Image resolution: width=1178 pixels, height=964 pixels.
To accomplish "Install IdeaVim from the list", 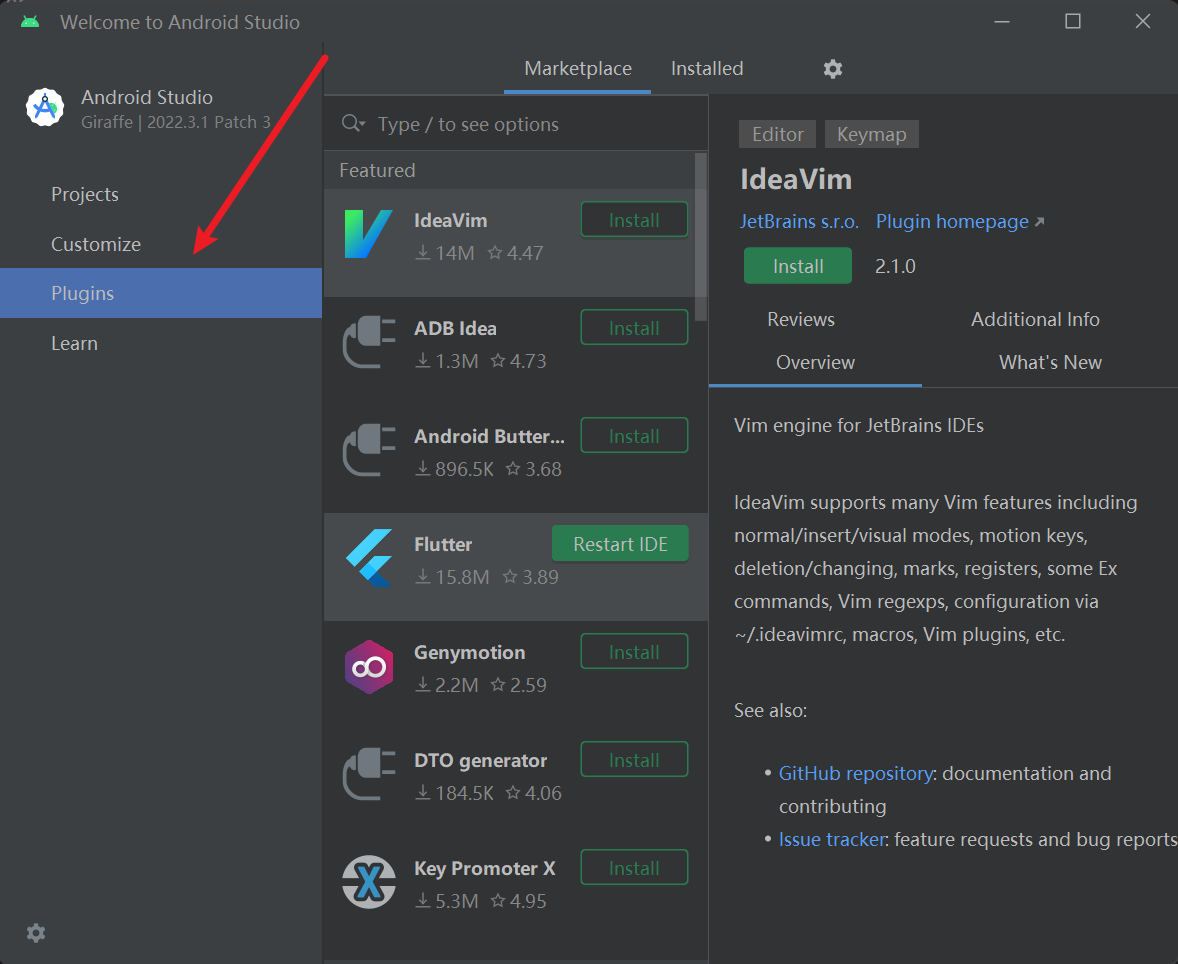I will (x=634, y=220).
